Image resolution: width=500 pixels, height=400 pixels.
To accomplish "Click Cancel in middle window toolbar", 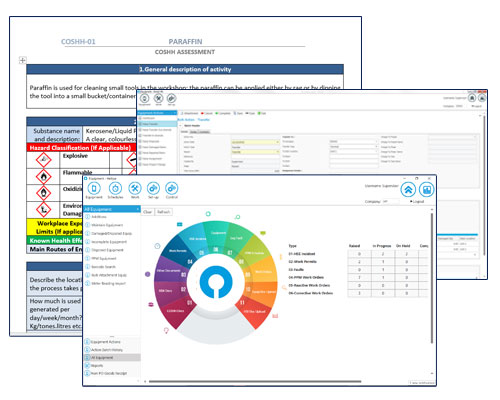I will 207,113.
